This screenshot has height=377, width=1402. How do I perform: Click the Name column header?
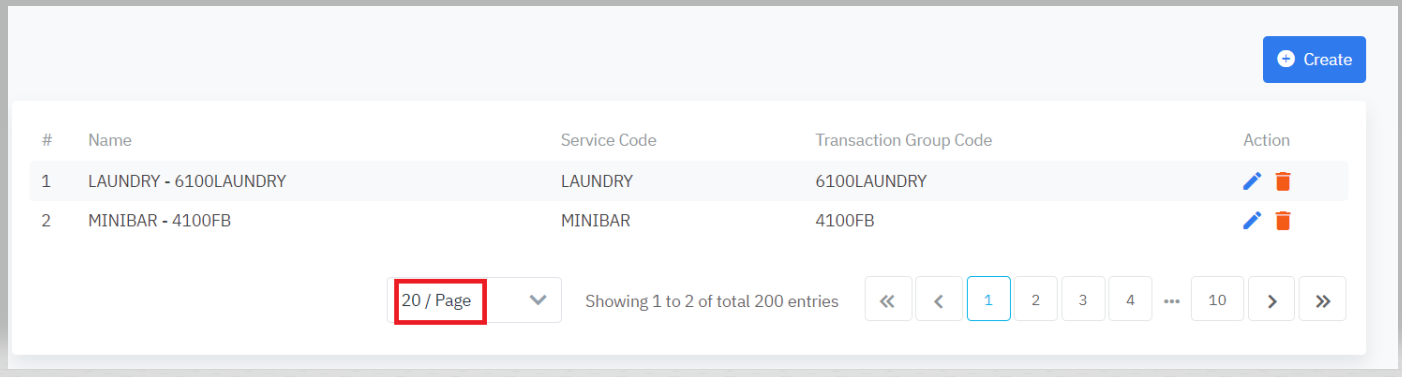coord(110,140)
